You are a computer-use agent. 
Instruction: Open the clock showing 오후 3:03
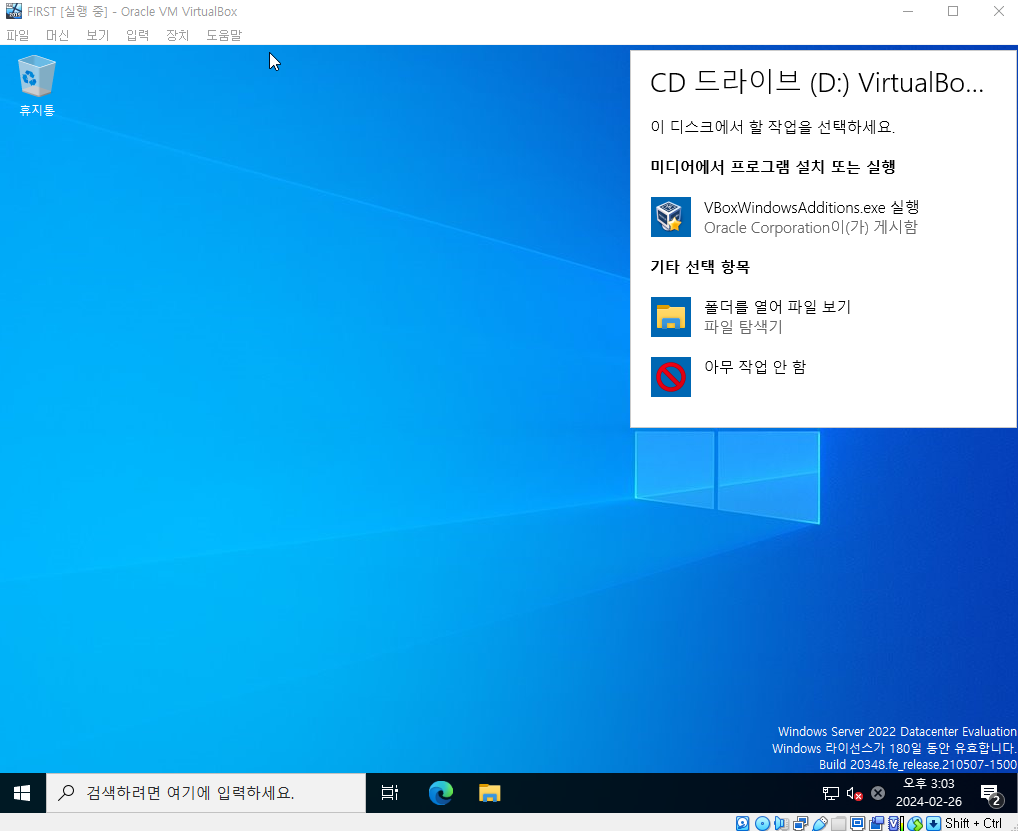928,793
